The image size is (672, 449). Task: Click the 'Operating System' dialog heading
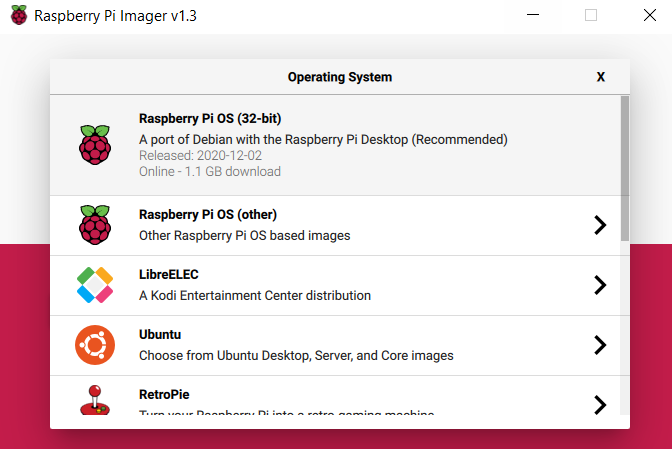(x=340, y=77)
